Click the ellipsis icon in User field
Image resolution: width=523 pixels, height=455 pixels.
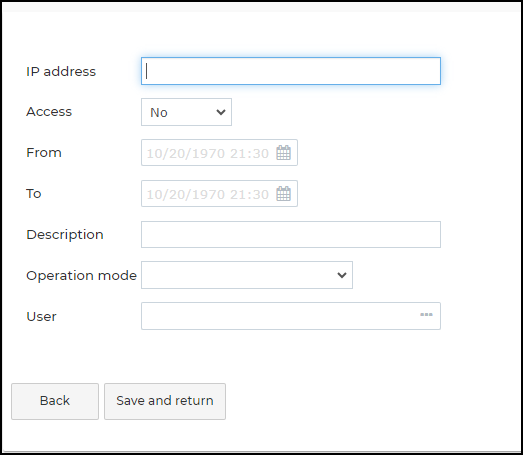pyautogui.click(x=426, y=315)
